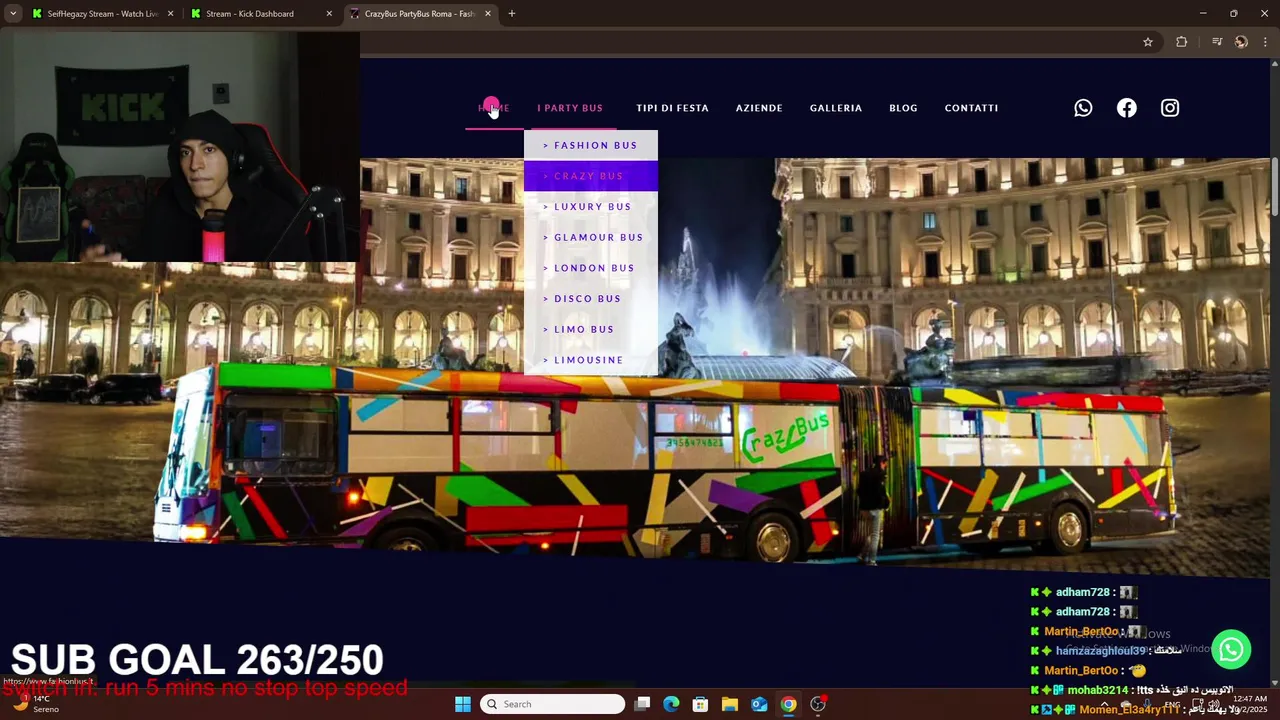Click the hamzazaghloul39 chat username
Image resolution: width=1280 pixels, height=720 pixels.
point(1100,651)
